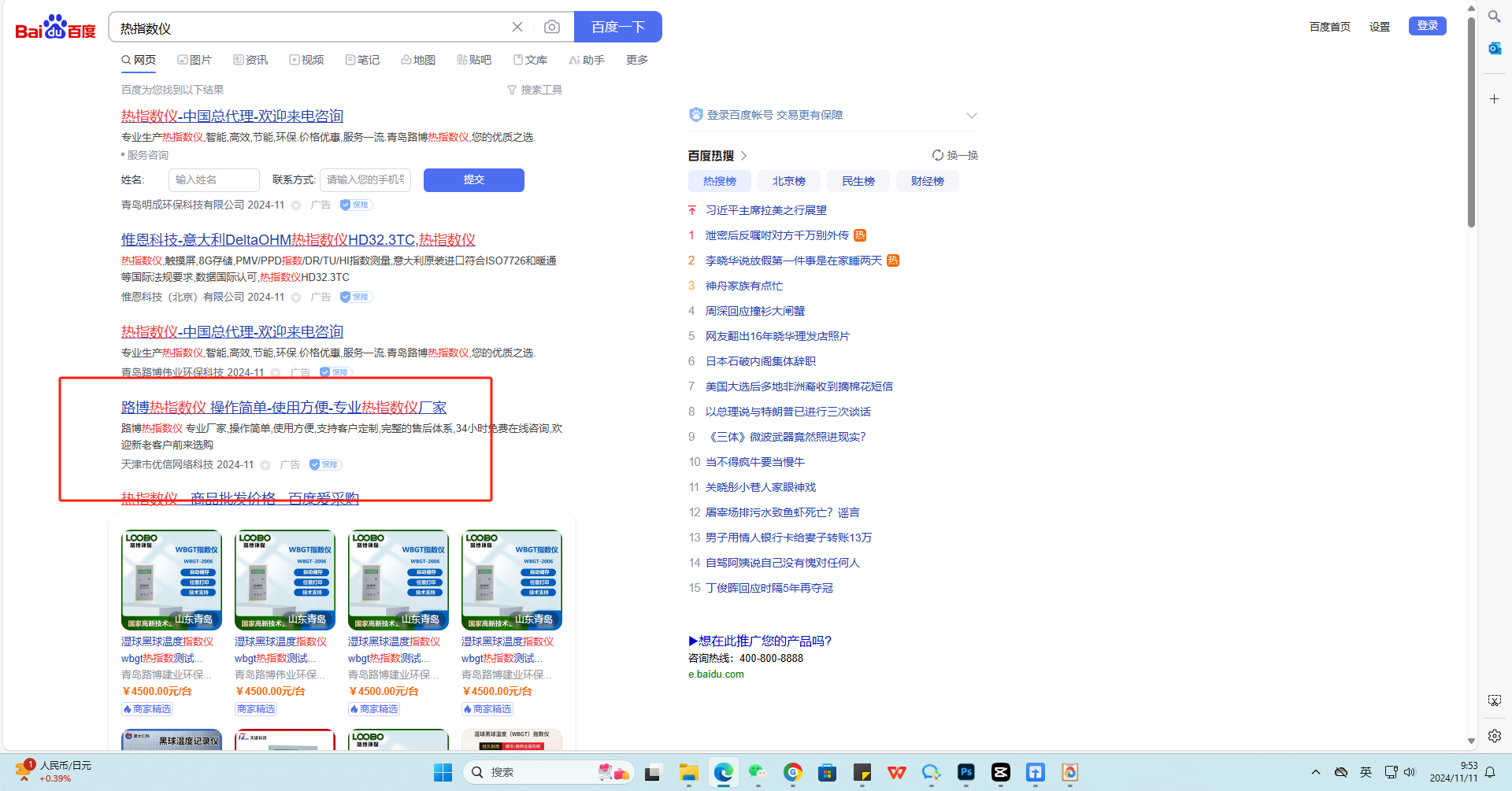Click 换一换 refresh icon in hot search
The width and height of the screenshot is (1512, 791).
tap(938, 156)
